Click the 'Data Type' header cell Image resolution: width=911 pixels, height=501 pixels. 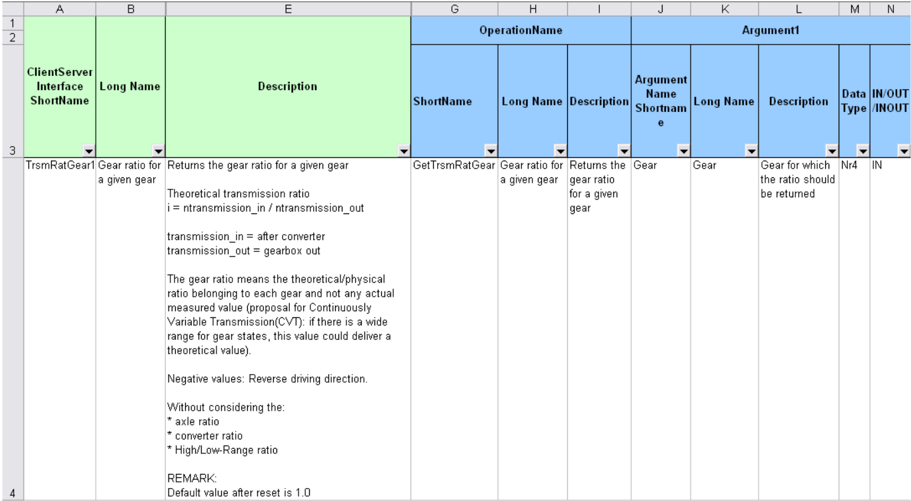(855, 101)
